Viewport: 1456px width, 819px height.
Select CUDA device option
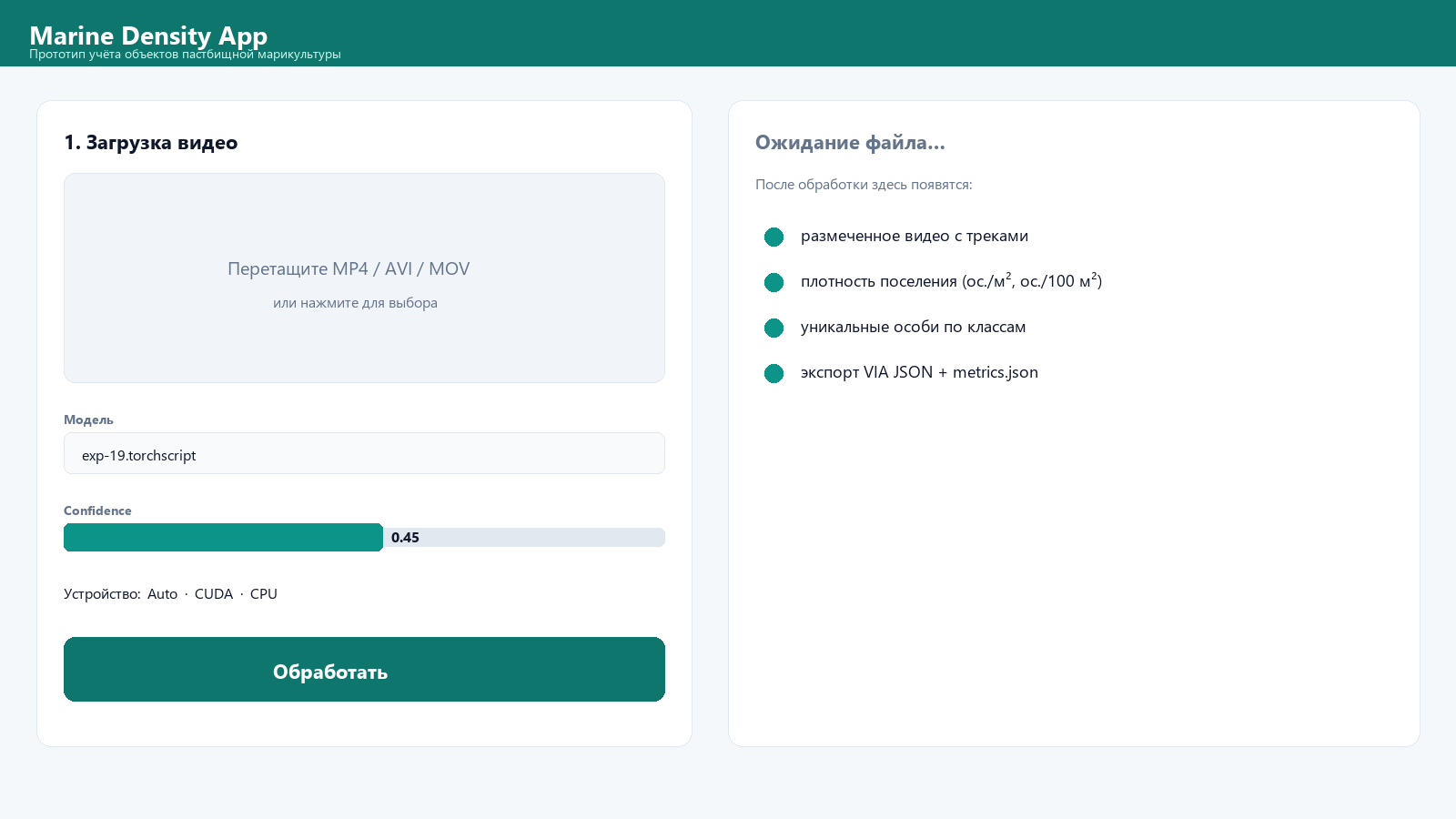coord(214,594)
